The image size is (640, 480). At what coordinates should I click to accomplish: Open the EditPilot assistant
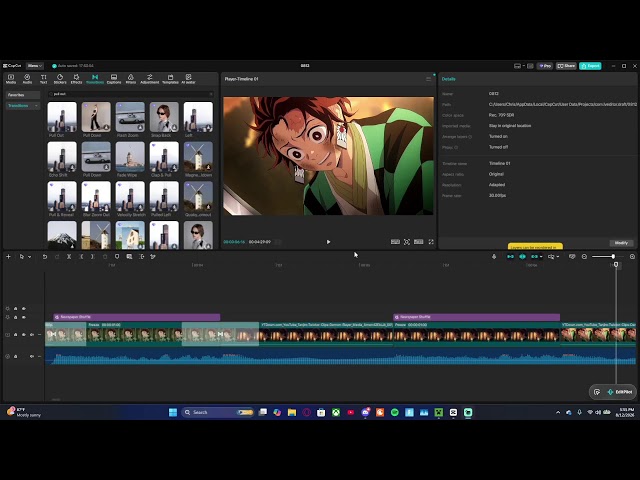[620, 392]
